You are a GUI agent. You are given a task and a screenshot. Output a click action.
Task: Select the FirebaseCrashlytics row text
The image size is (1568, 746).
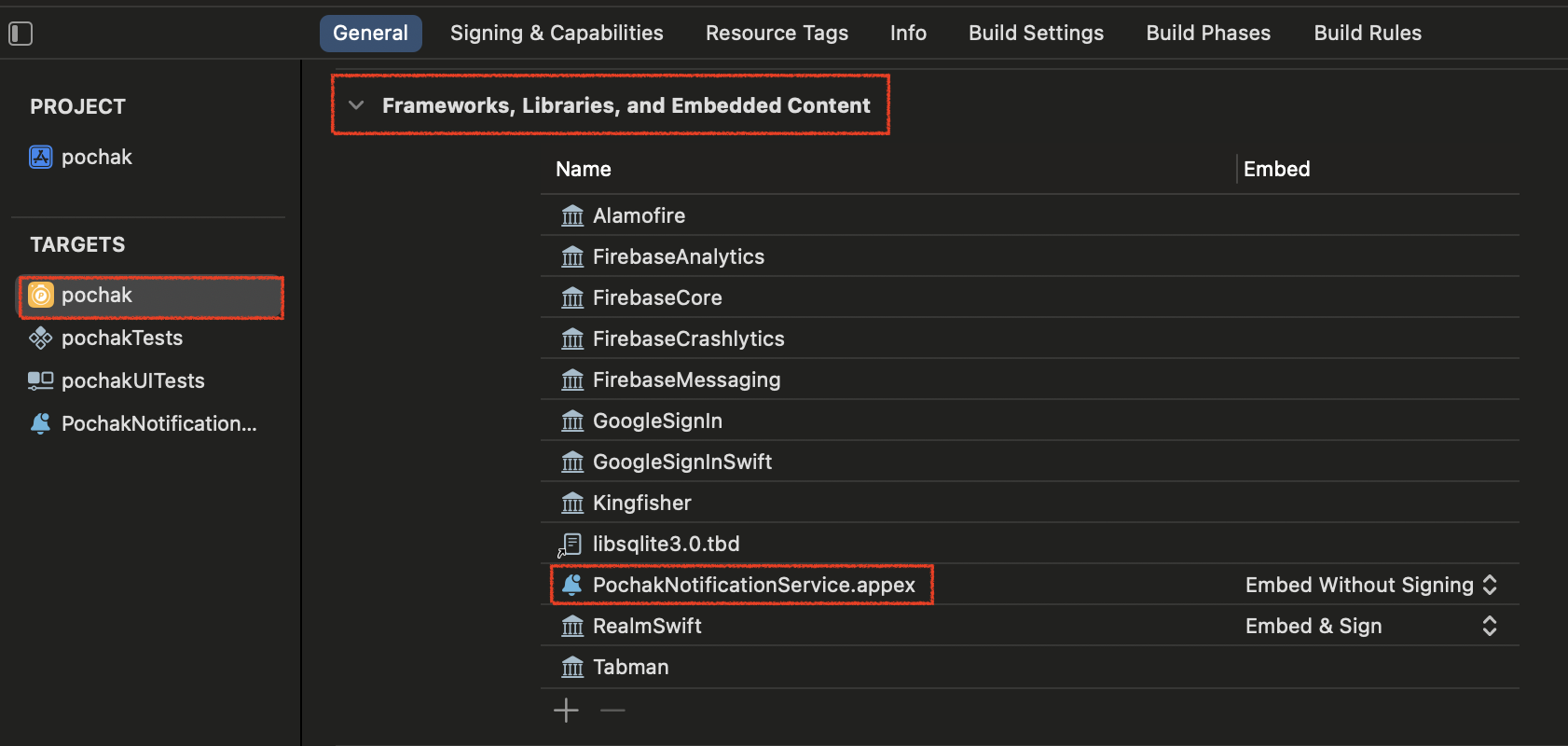(x=689, y=339)
